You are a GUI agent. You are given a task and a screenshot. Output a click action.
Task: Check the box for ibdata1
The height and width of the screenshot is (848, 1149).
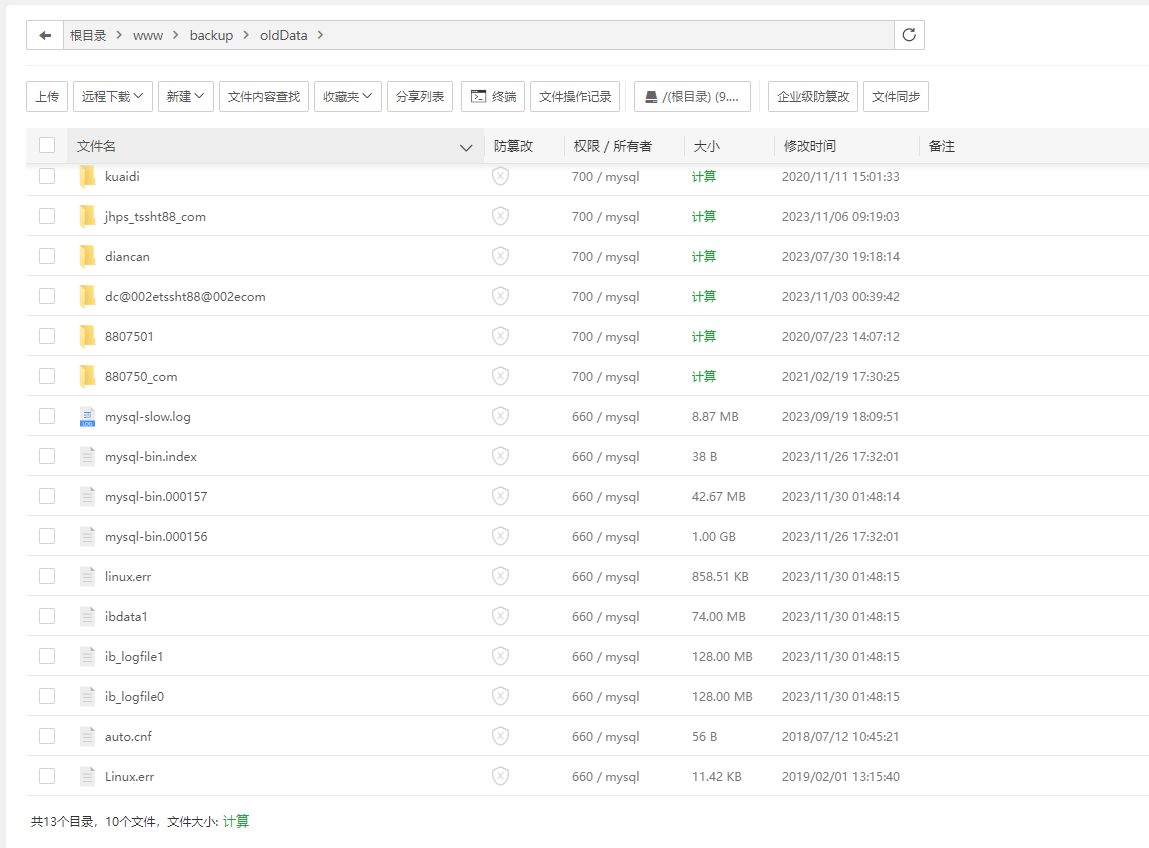47,616
